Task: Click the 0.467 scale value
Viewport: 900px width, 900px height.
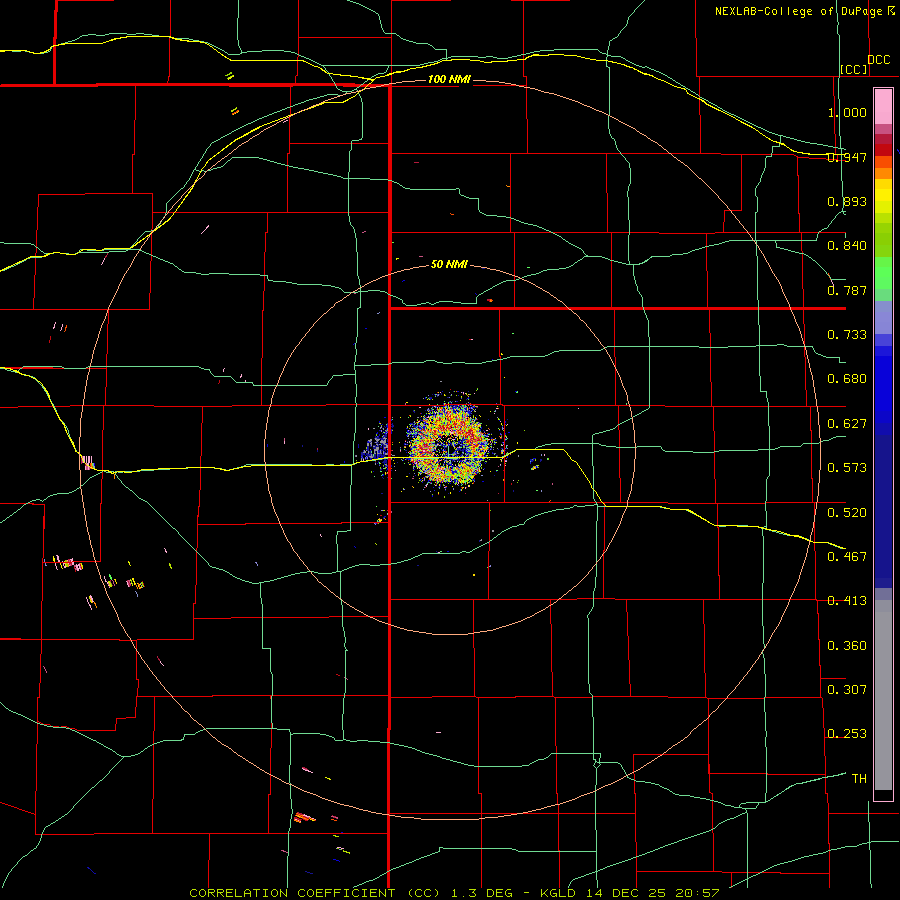Action: pos(847,557)
